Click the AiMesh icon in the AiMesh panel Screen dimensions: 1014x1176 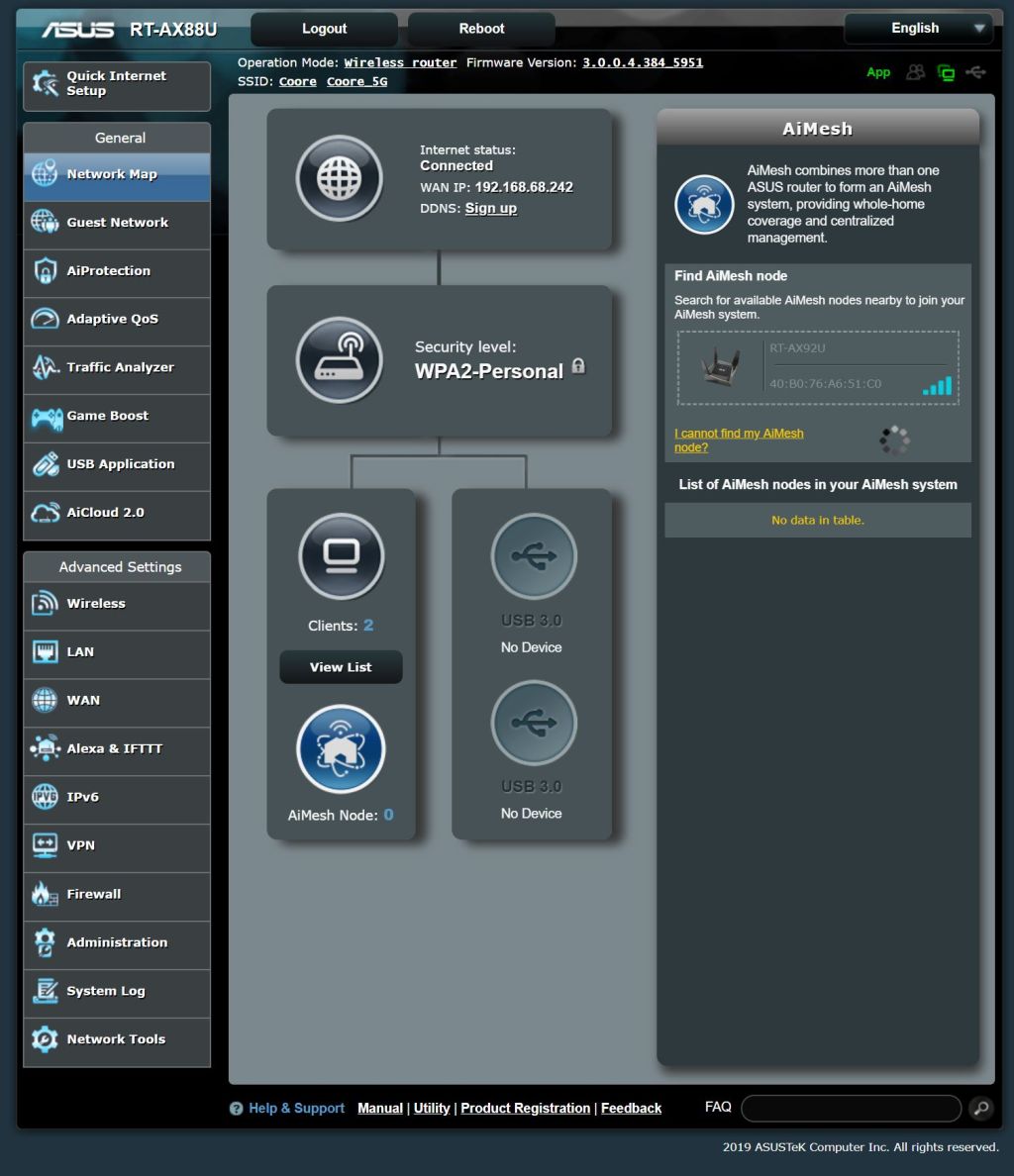[x=703, y=204]
